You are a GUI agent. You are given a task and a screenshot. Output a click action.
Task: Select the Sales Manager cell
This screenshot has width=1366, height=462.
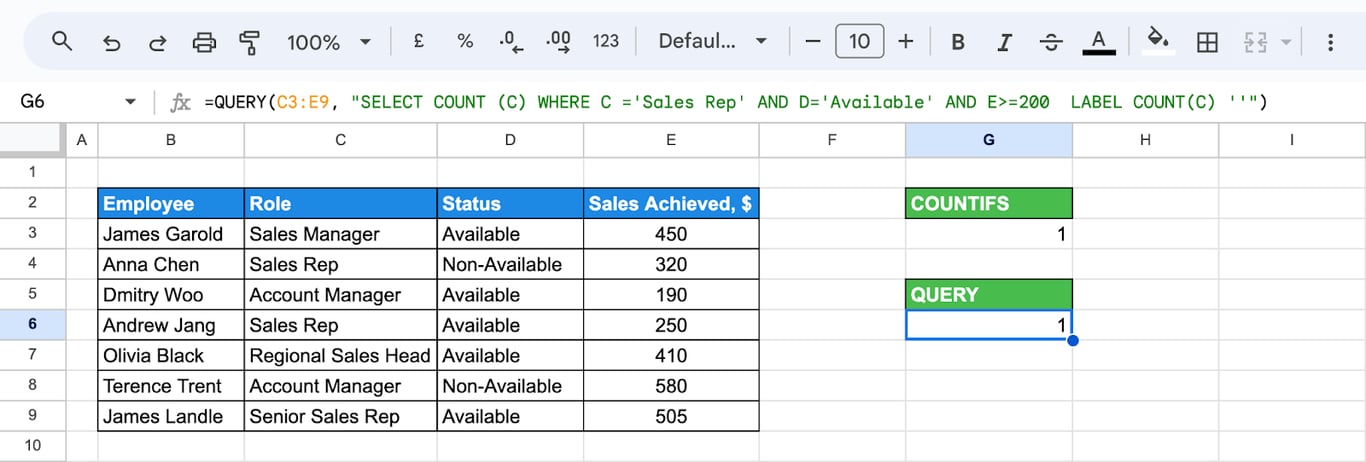(x=341, y=234)
